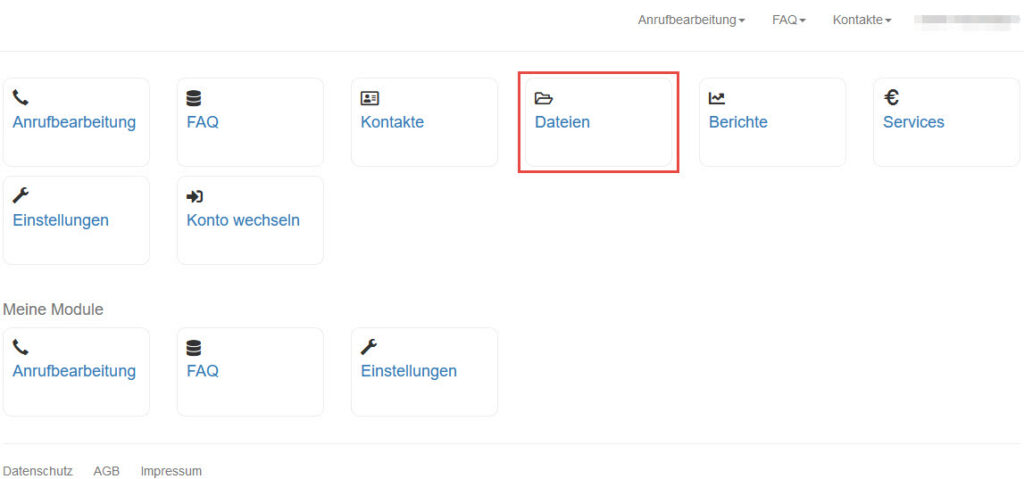Expand the Anrufbearbeitung dropdown in the navbar

tap(692, 20)
